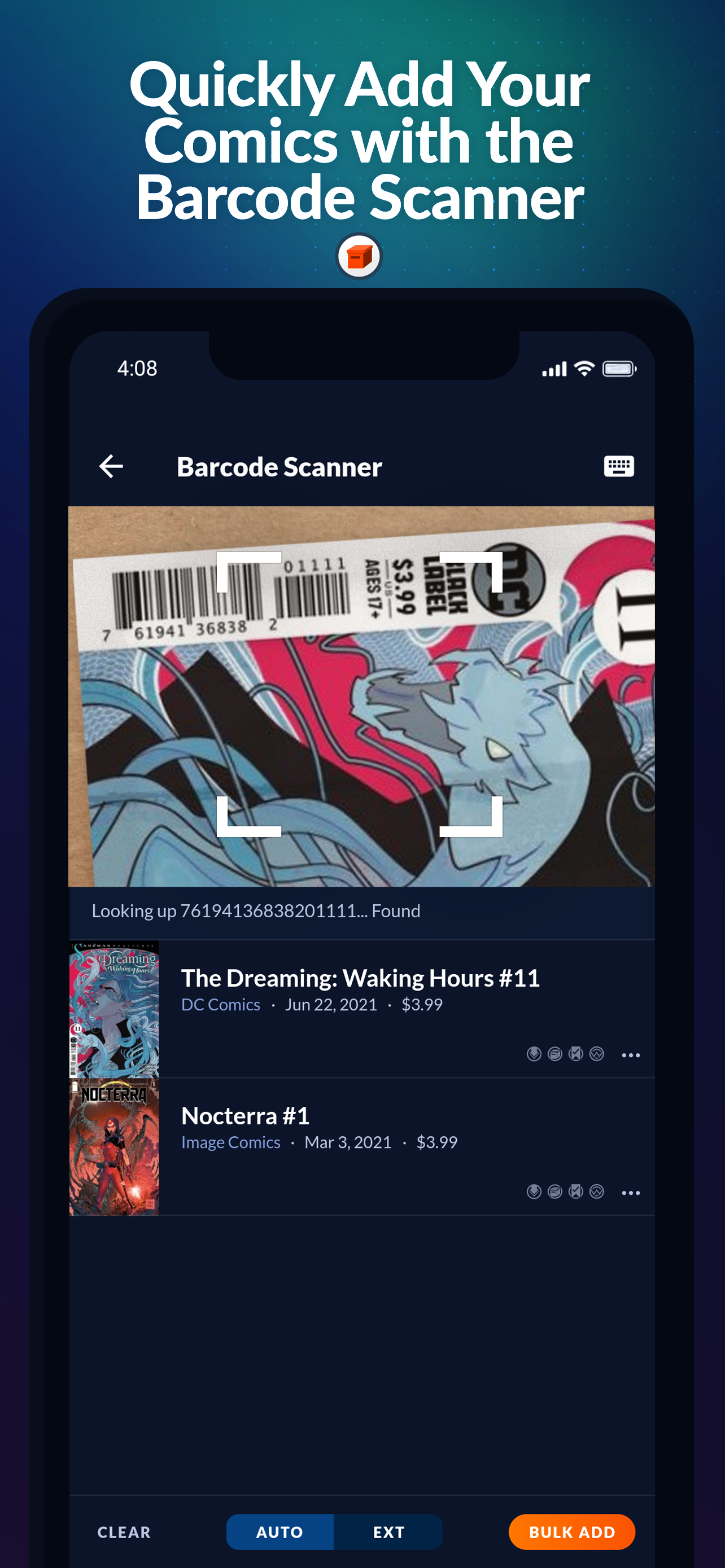Switch to EXT scanner mode
Viewport: 725px width, 1568px height.
coord(388,1531)
